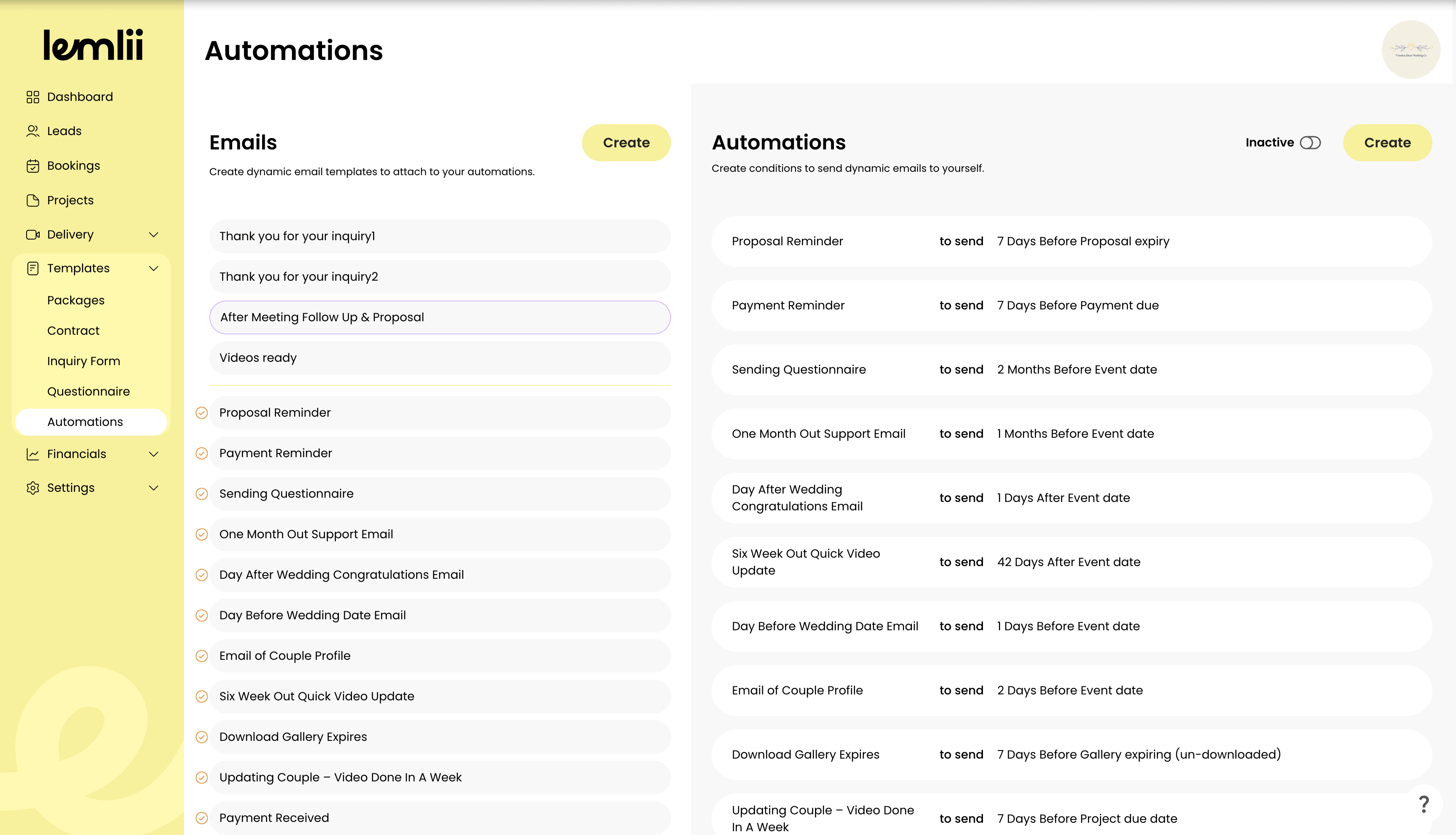Image resolution: width=1456 pixels, height=835 pixels.
Task: Open the help question mark icon
Action: [x=1424, y=804]
